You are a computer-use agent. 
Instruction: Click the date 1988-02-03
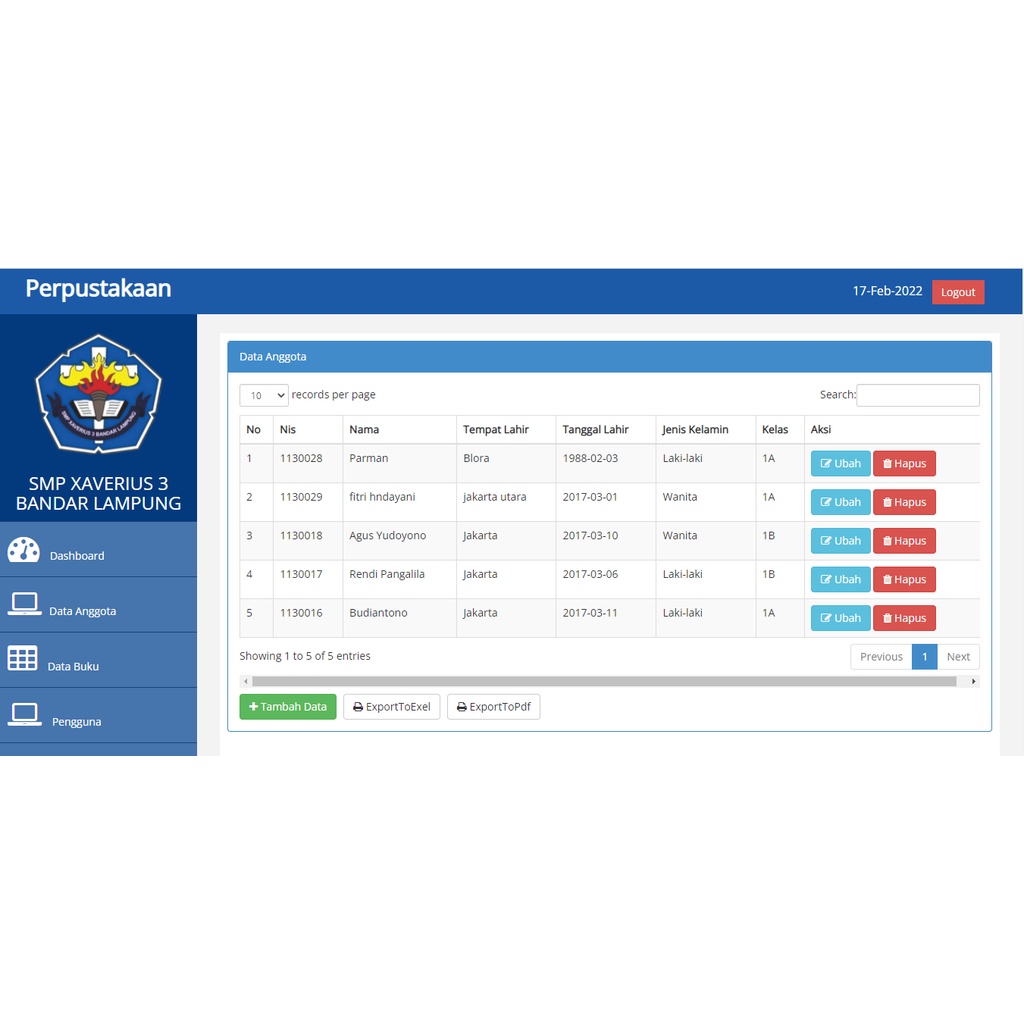(590, 458)
